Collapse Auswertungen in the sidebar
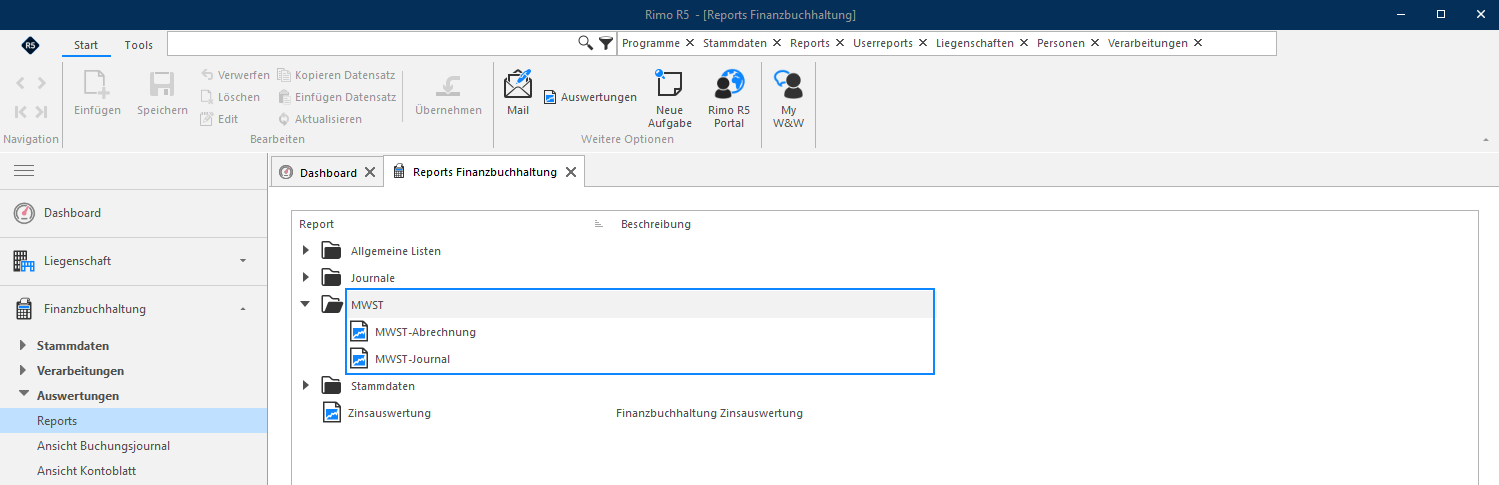This screenshot has height=485, width=1499. pos(23,395)
